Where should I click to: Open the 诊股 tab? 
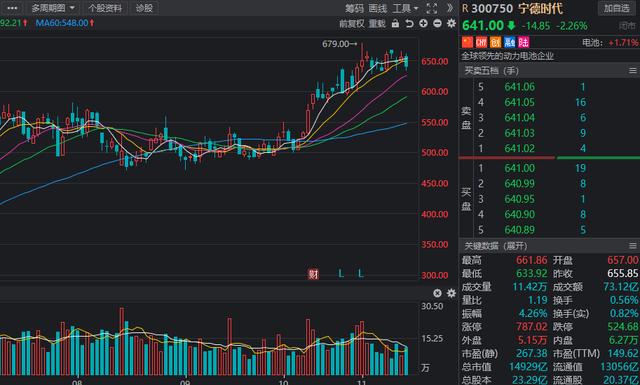click(x=144, y=8)
